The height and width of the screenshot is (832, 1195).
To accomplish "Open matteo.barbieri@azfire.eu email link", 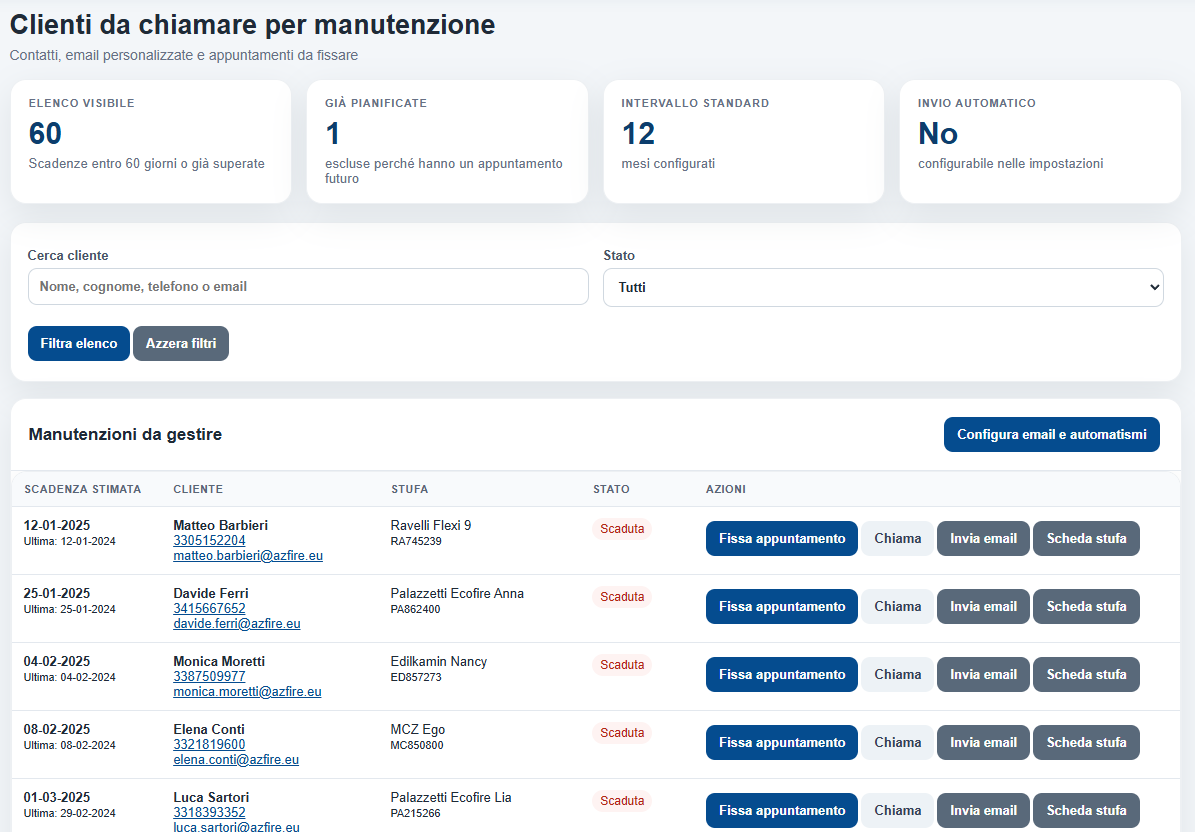I will (x=248, y=555).
